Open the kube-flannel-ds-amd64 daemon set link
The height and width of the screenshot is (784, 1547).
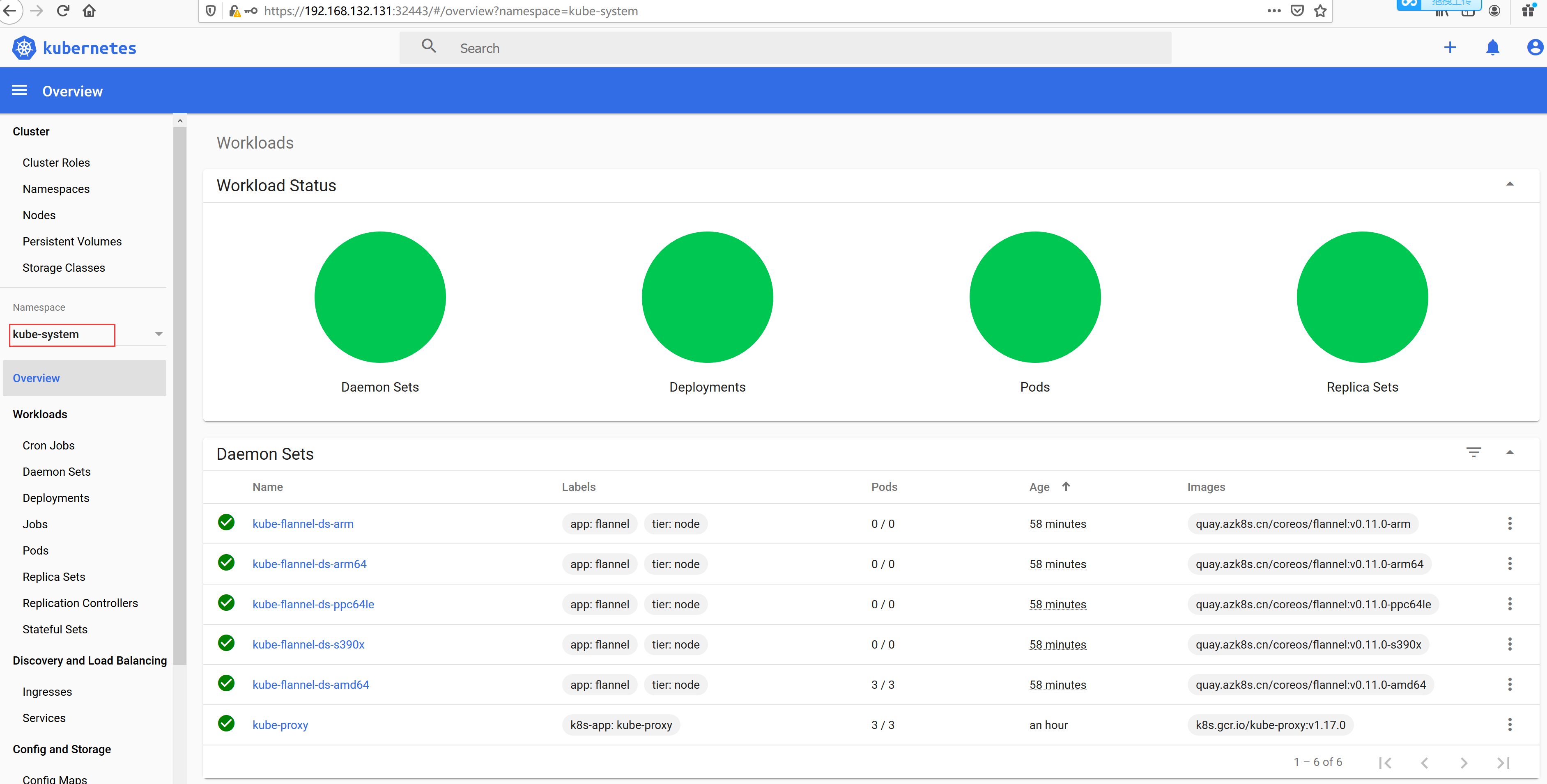[310, 684]
